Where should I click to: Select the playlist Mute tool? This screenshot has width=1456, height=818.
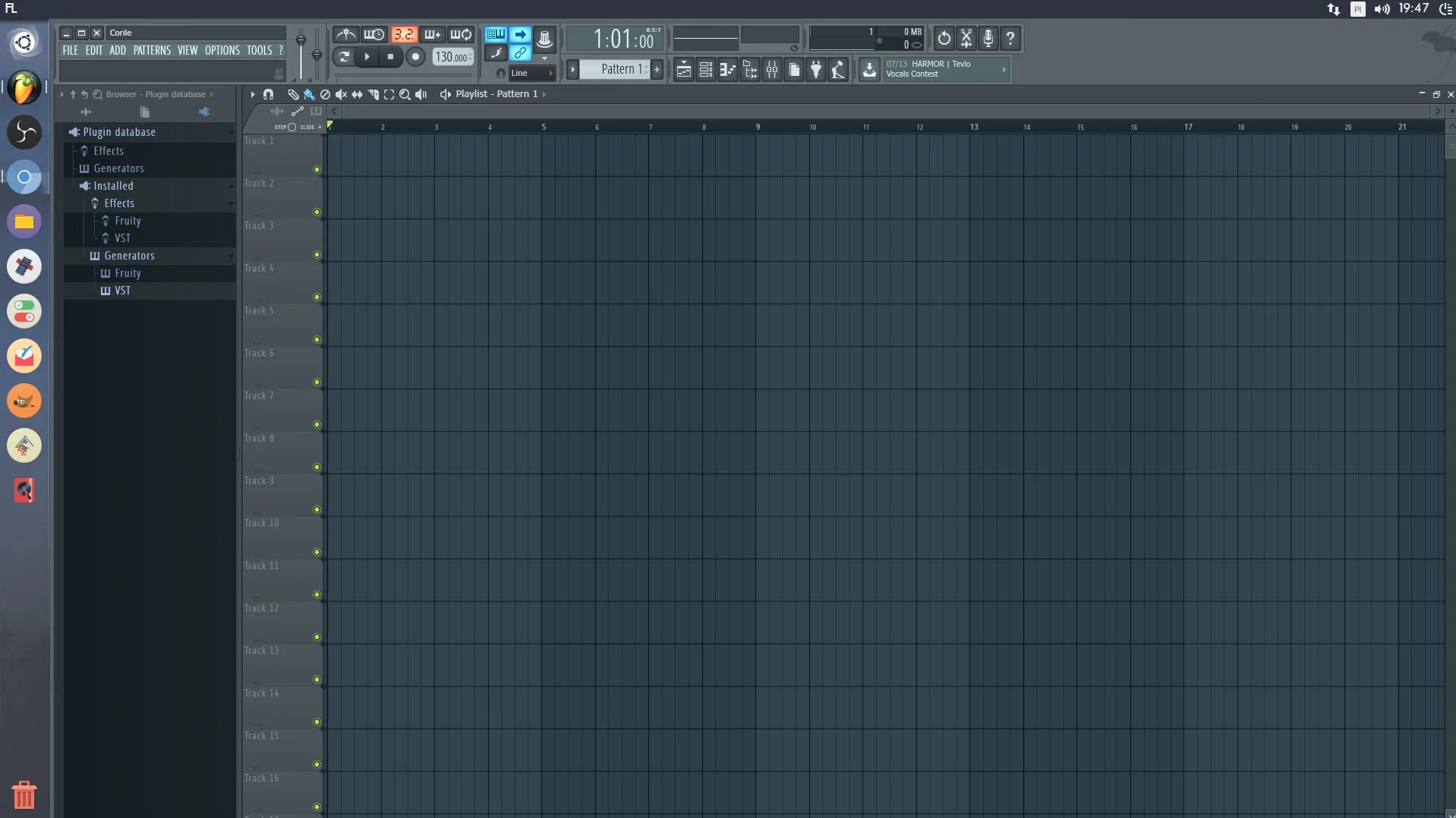tap(341, 94)
